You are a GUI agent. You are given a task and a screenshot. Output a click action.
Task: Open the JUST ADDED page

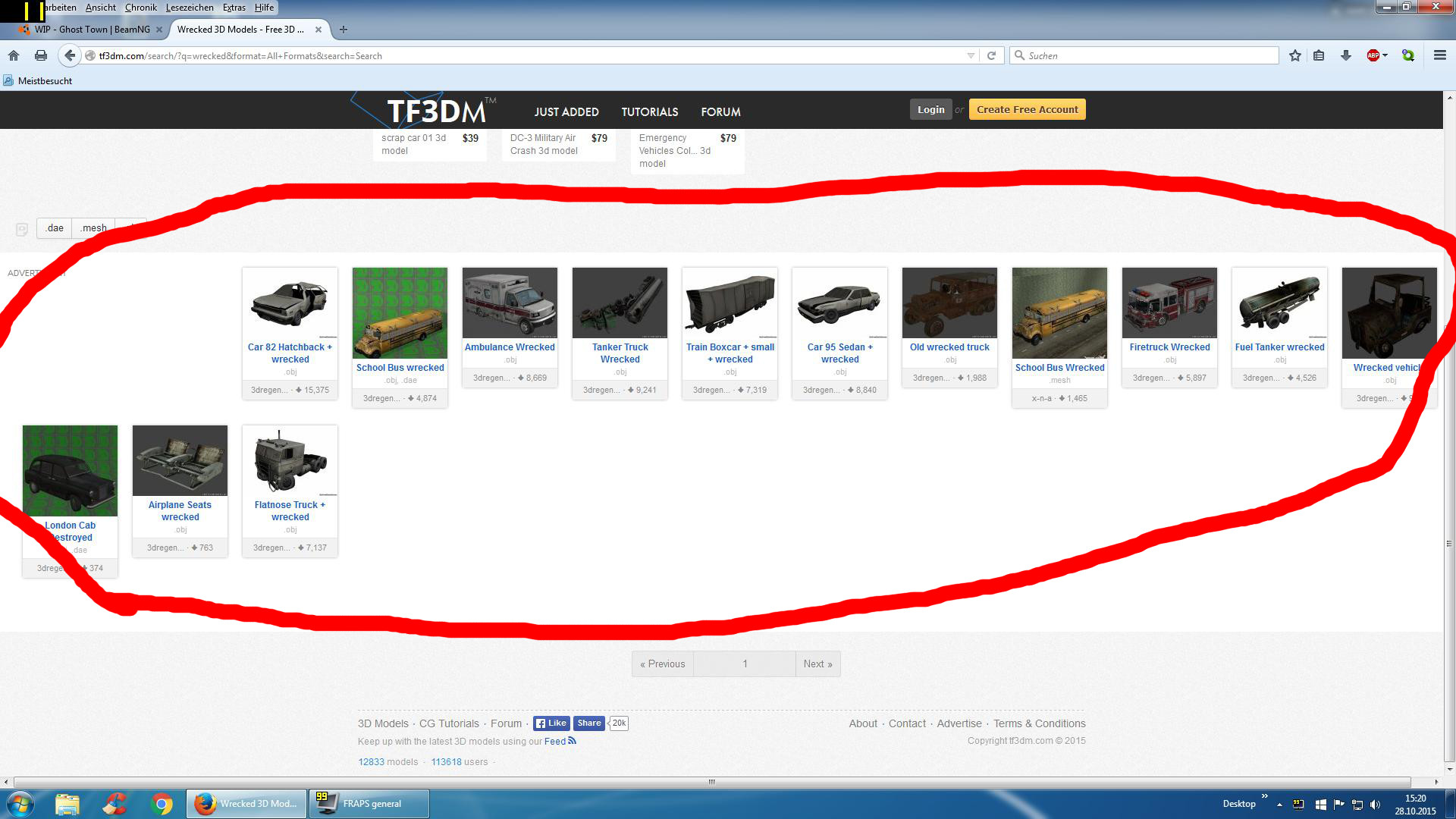(x=566, y=111)
